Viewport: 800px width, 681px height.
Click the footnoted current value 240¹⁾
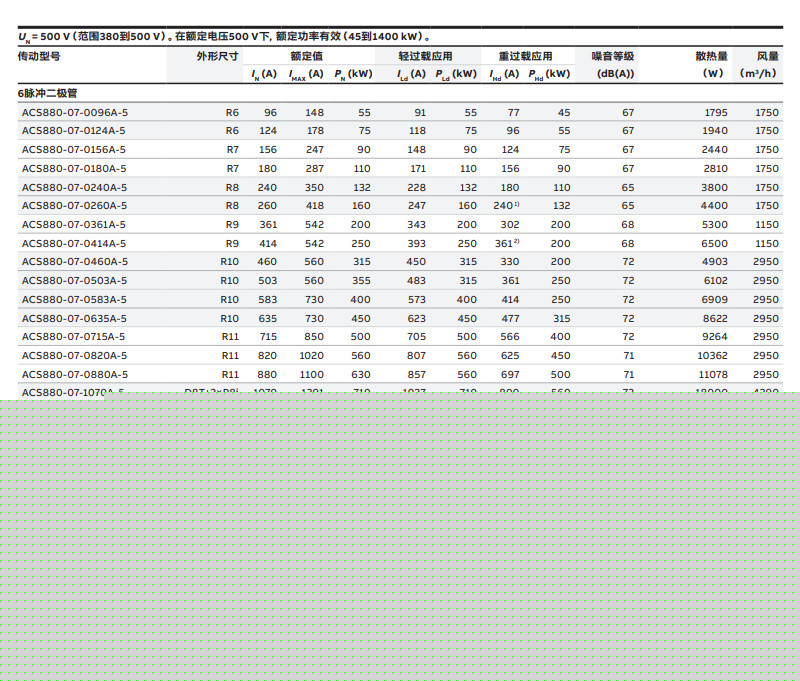[x=506, y=206]
